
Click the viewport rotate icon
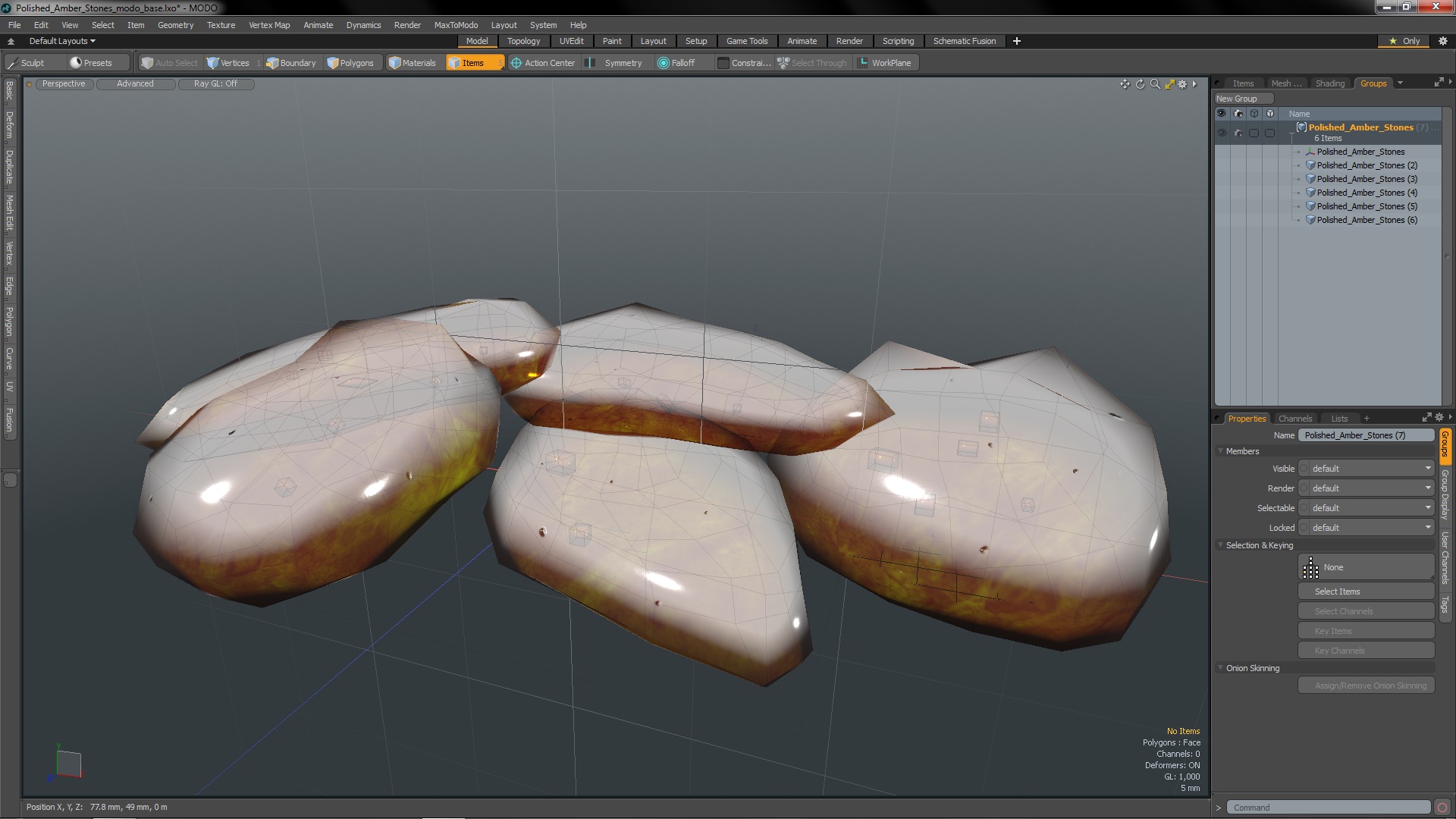[x=1140, y=84]
